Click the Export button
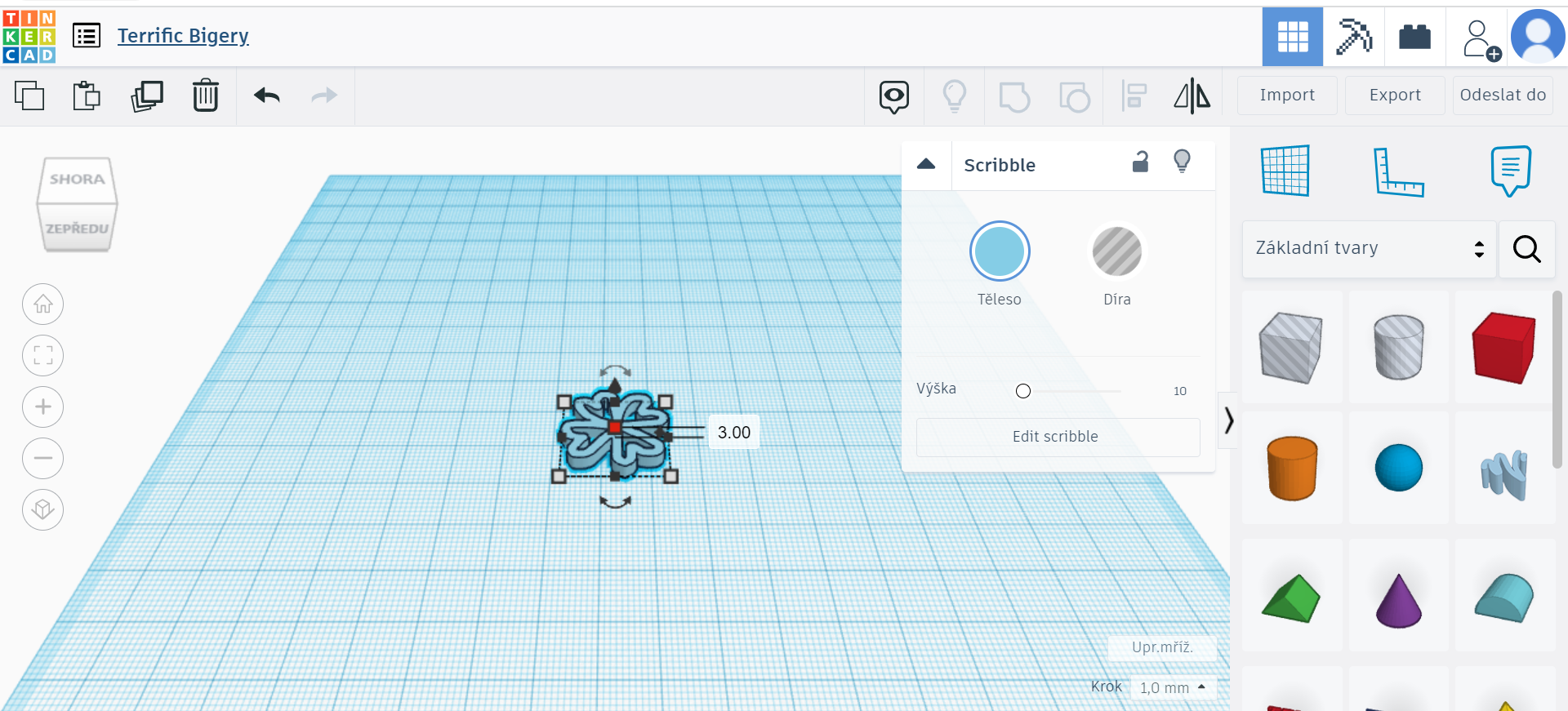The width and height of the screenshot is (1568, 711). point(1395,96)
